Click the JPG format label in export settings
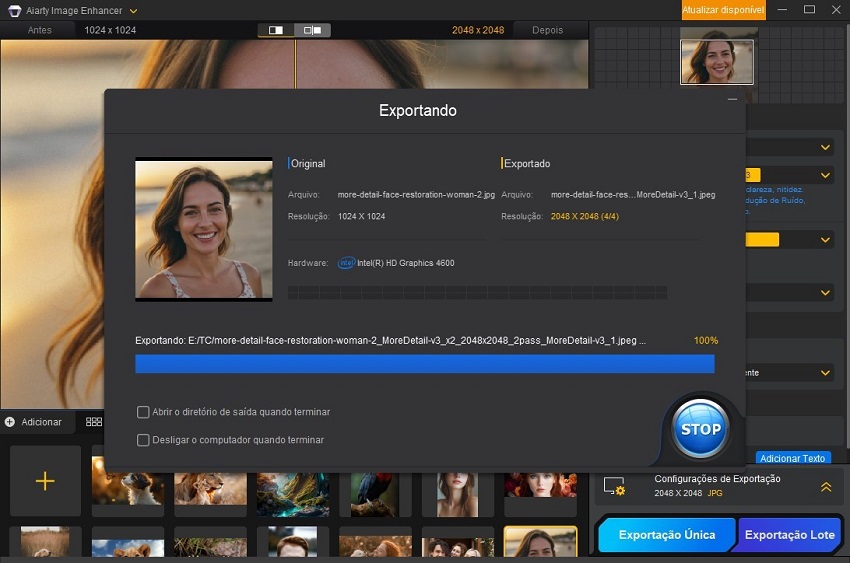Image resolution: width=850 pixels, height=563 pixels. point(714,493)
